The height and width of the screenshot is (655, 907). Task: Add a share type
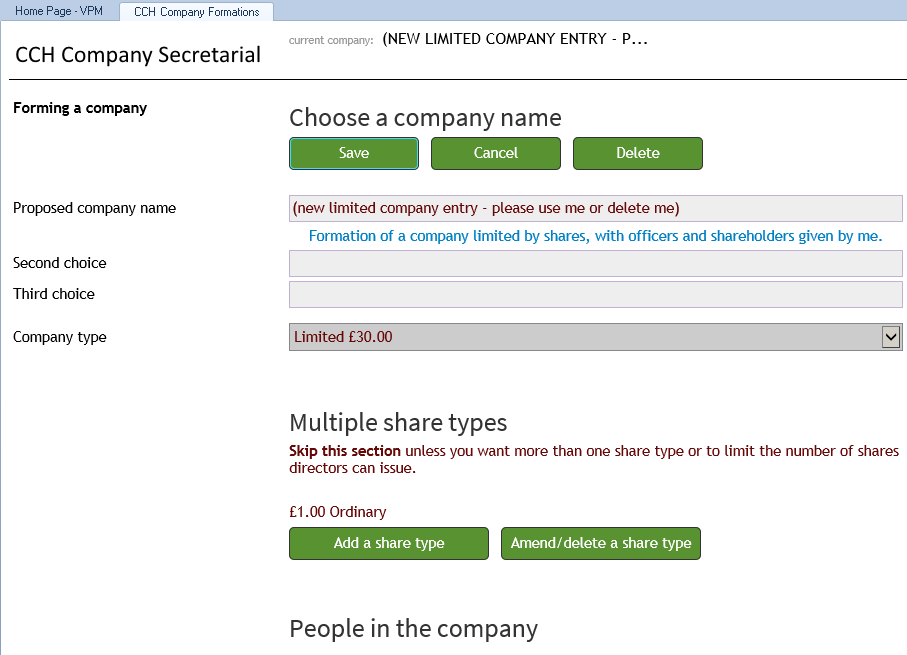tap(389, 543)
